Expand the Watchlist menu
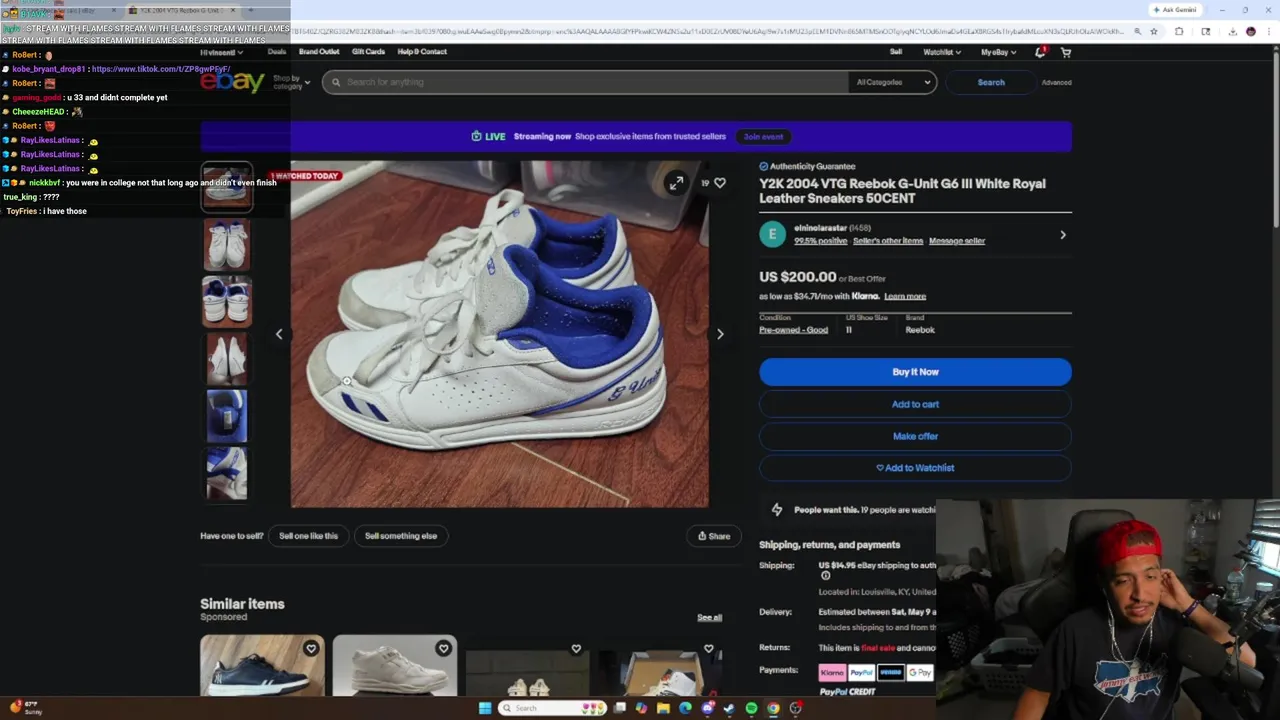The image size is (1280, 720). [x=942, y=52]
